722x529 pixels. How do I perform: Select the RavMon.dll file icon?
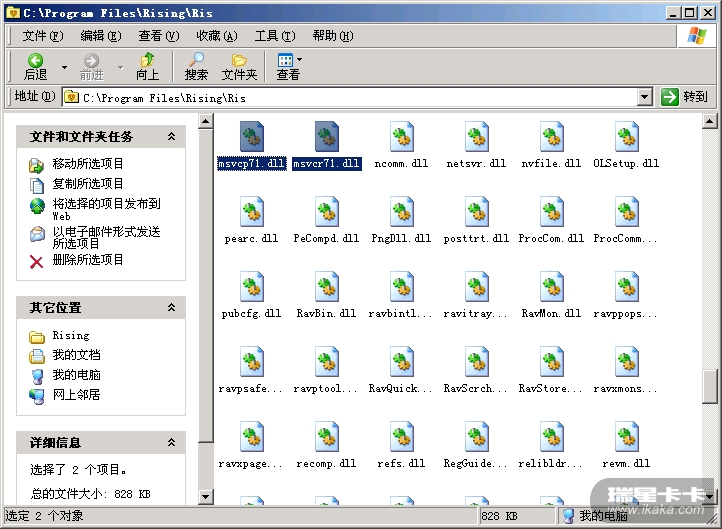tap(552, 287)
